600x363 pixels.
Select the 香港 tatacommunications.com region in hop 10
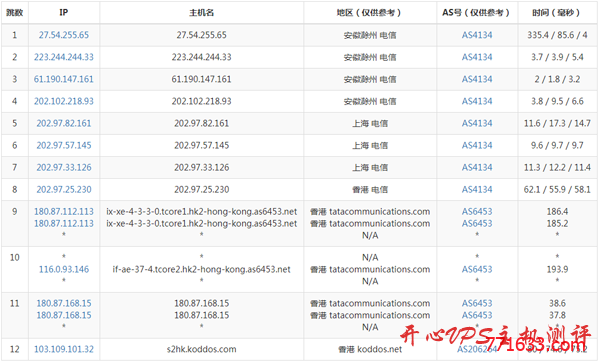(x=370, y=270)
